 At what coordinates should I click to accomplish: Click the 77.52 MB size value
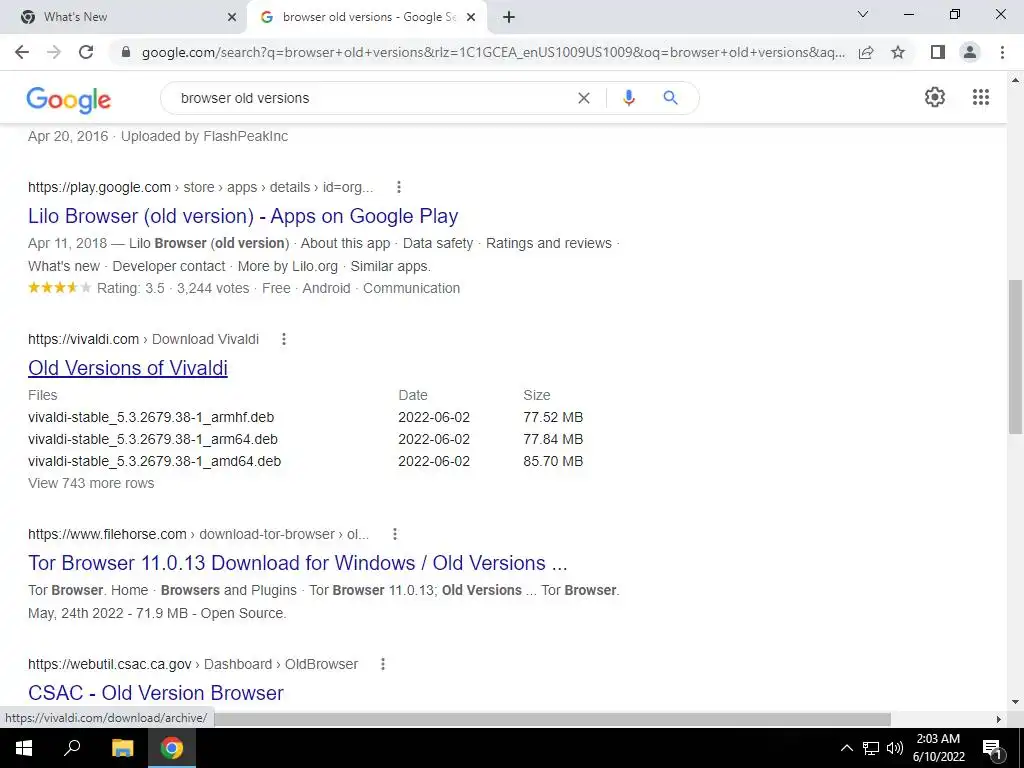point(553,417)
